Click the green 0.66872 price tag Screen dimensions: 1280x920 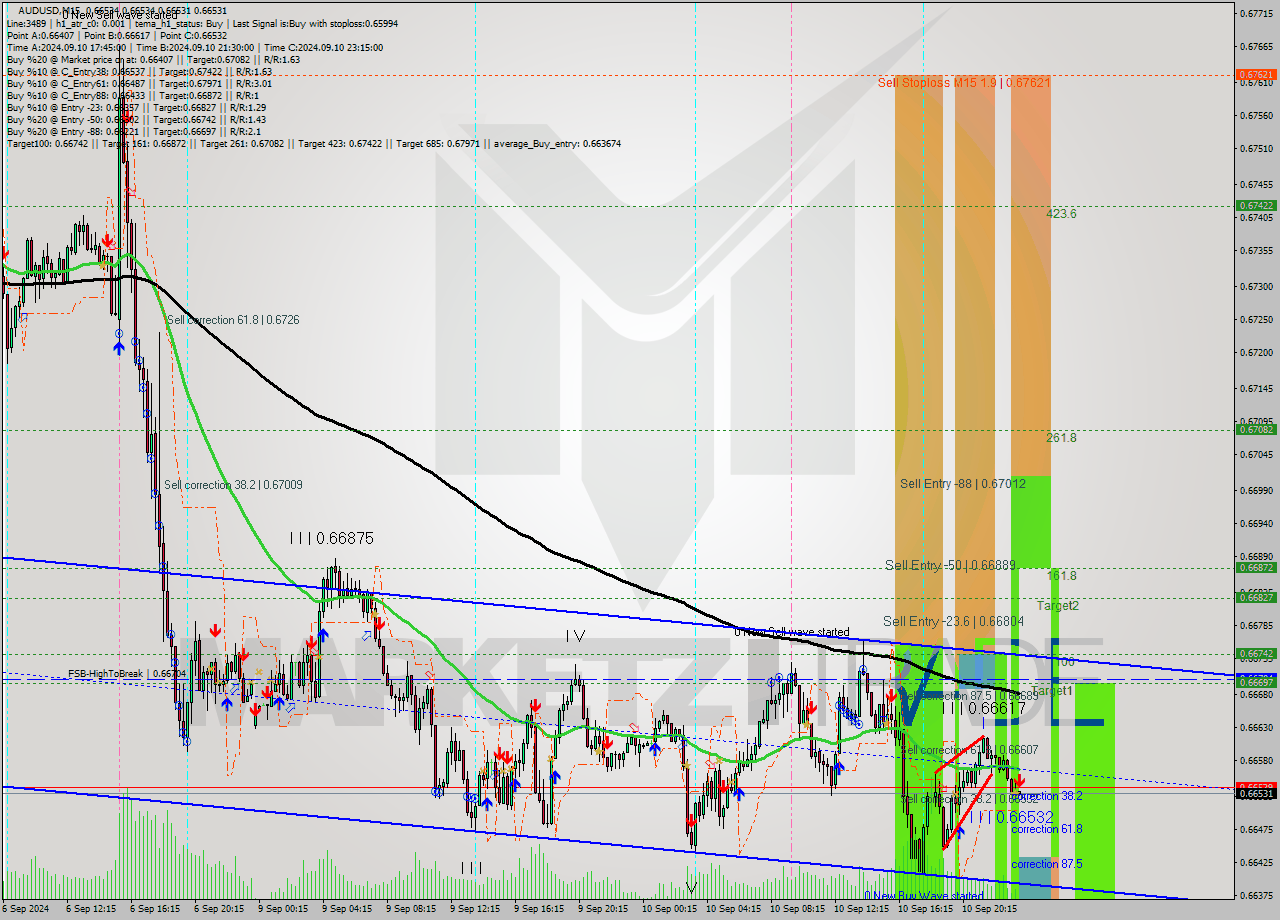(1256, 567)
